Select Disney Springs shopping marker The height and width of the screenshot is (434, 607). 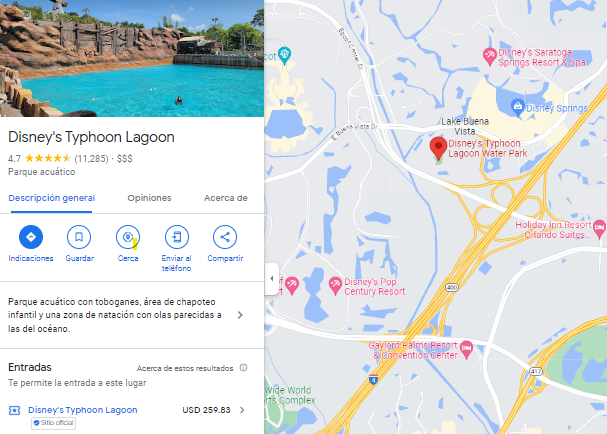518,106
